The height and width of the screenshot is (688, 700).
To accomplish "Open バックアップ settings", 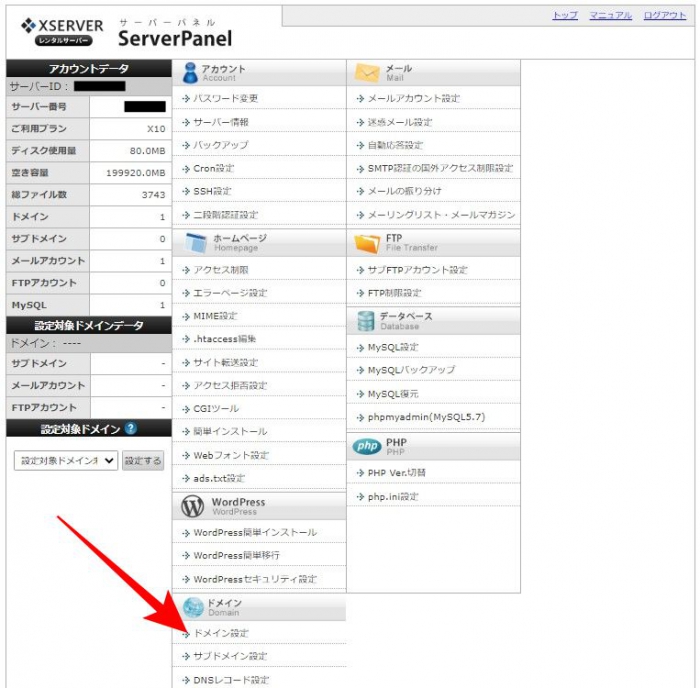I will coord(221,145).
